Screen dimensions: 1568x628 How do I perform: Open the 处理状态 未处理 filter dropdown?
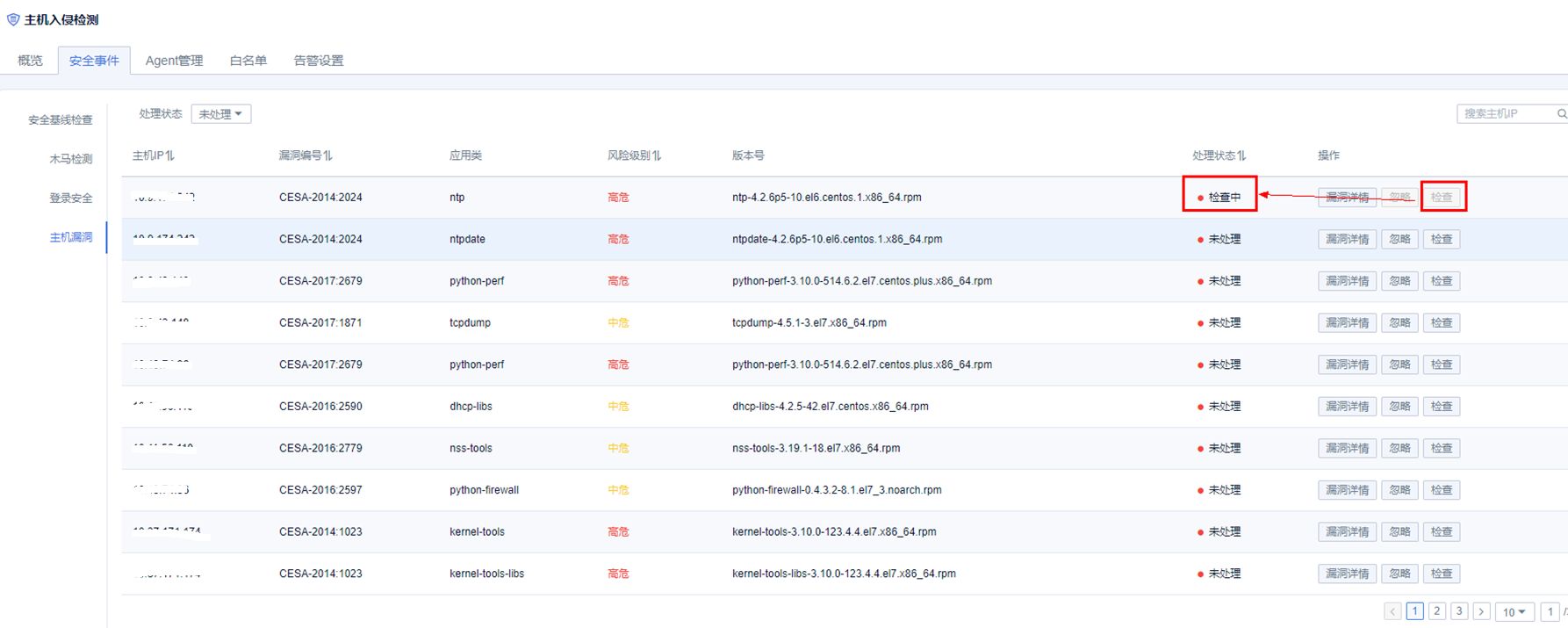click(221, 114)
